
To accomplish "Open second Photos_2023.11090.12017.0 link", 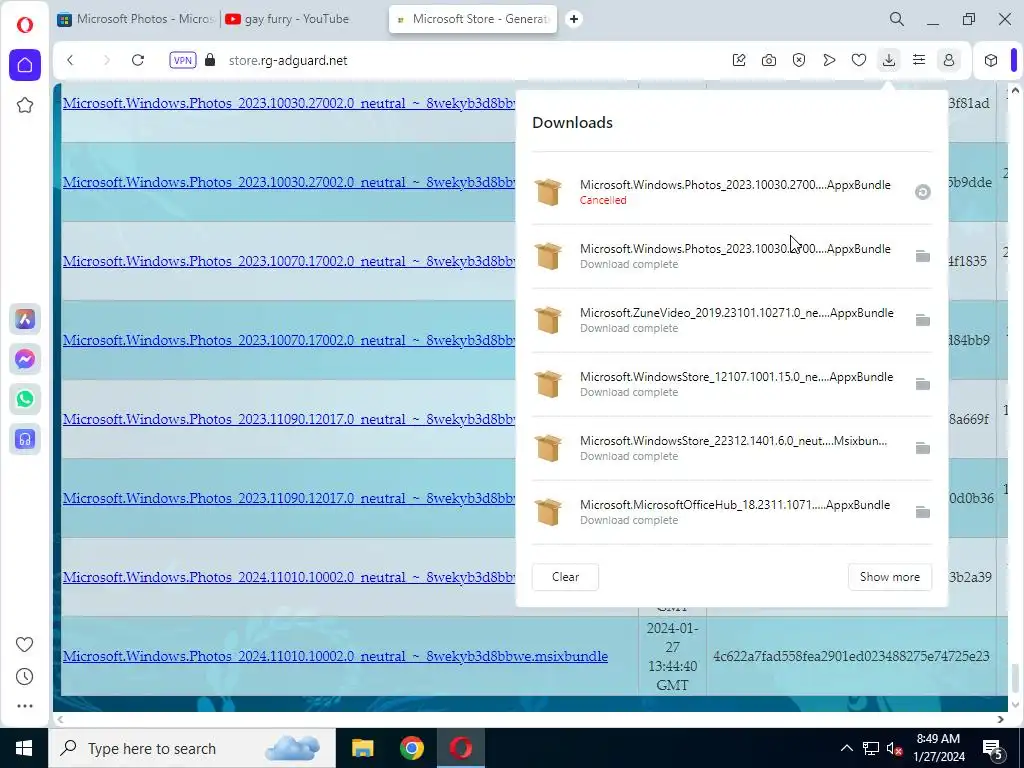I will point(289,498).
